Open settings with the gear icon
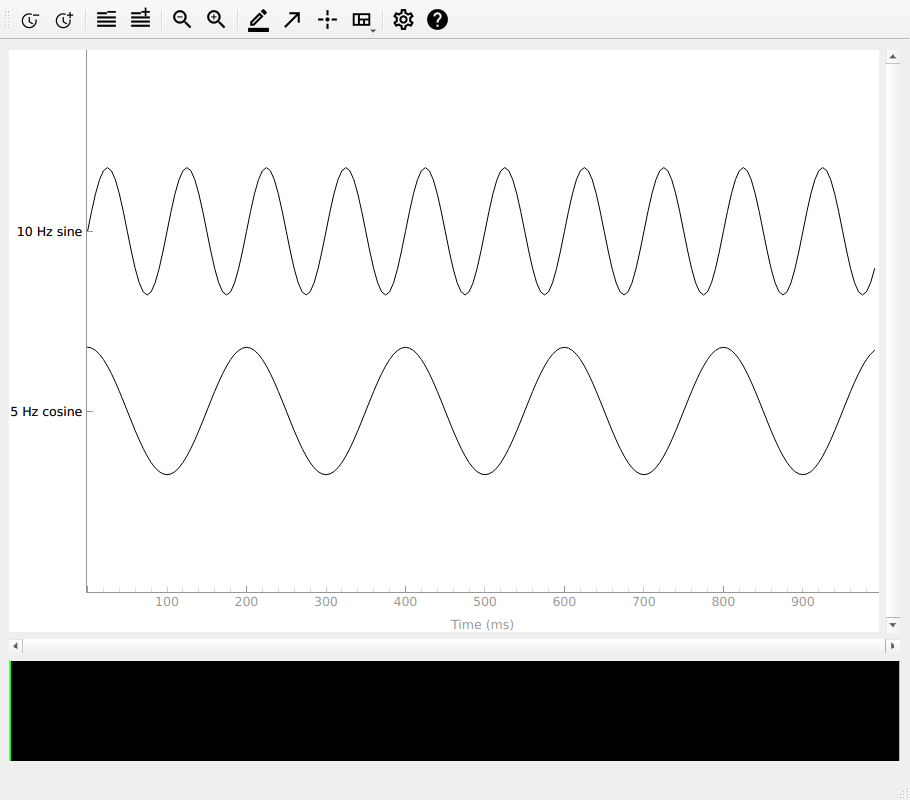 click(403, 19)
